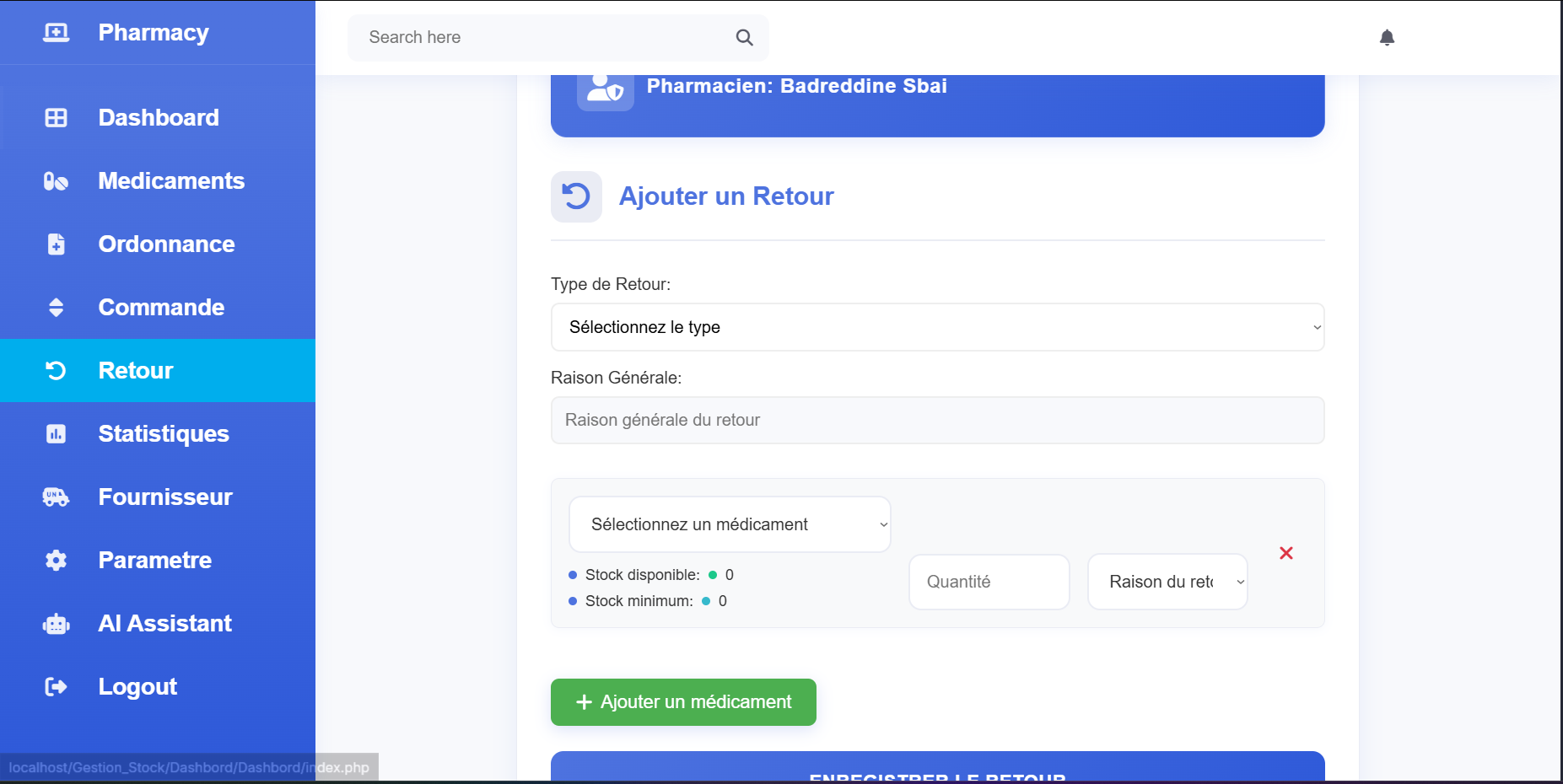Focus the Raison générale du retour field
The image size is (1563, 784).
click(937, 420)
